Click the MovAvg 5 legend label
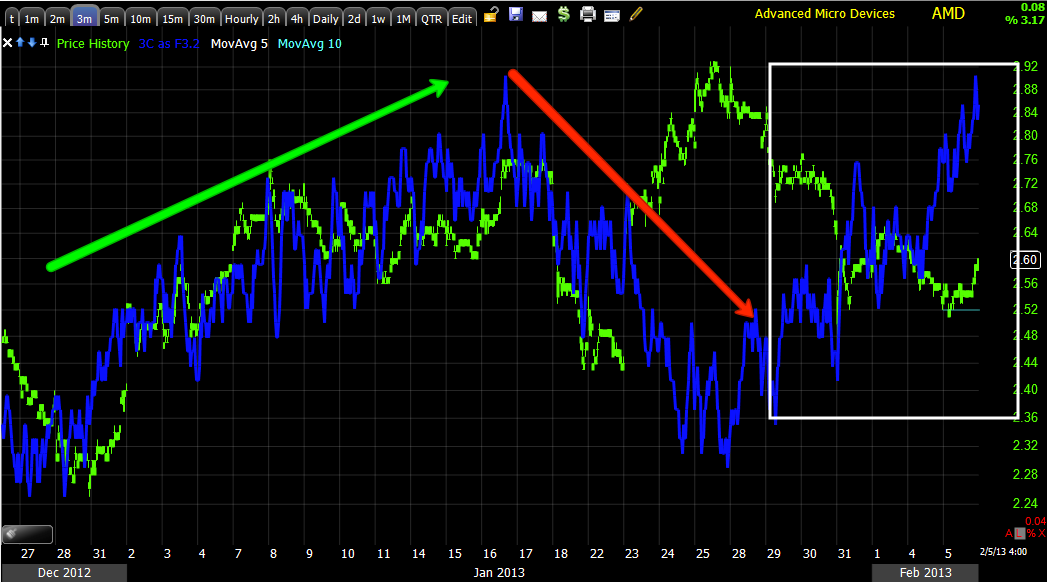This screenshot has height=582, width=1047. pyautogui.click(x=239, y=43)
